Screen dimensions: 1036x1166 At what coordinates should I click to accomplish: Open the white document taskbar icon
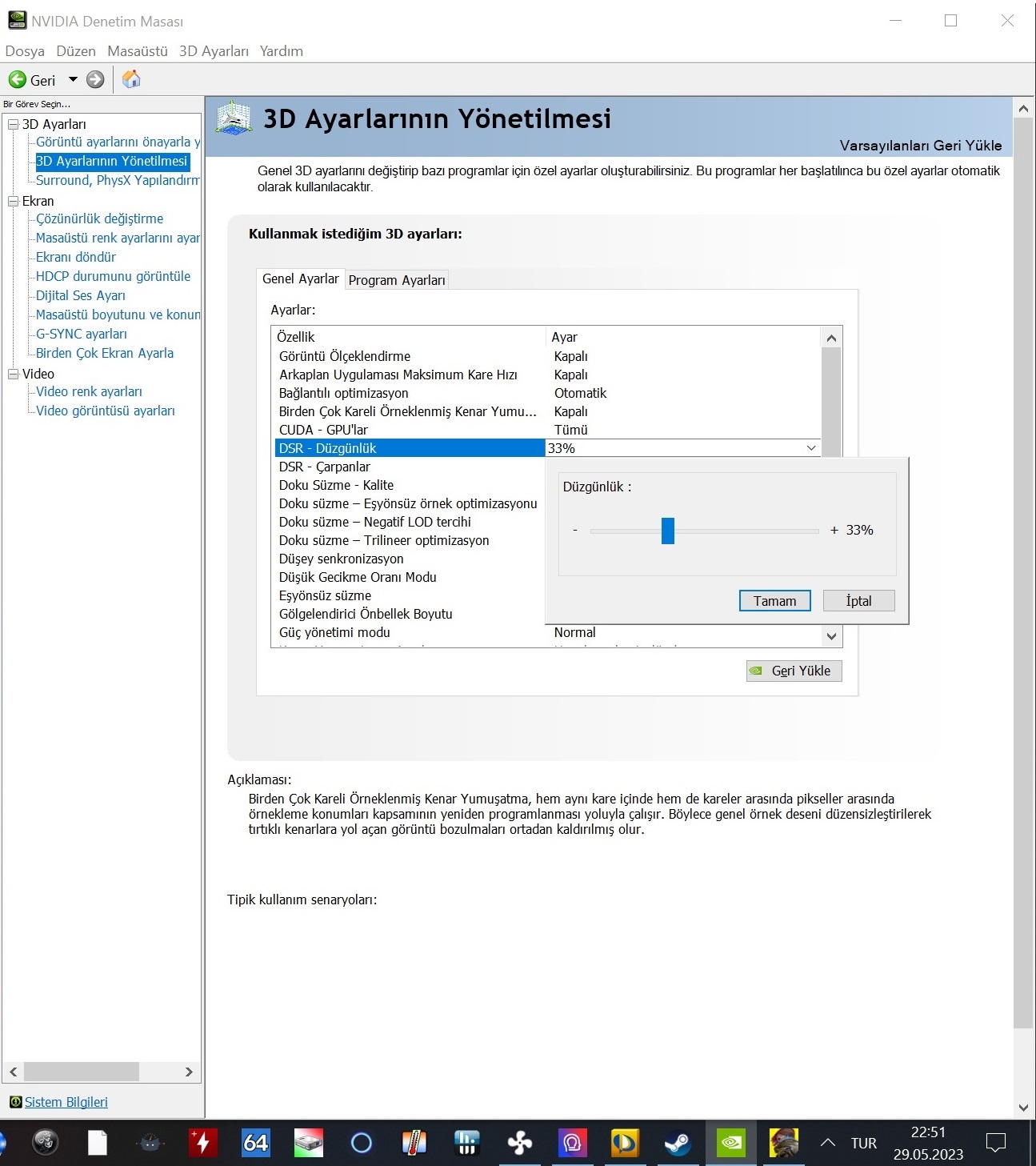click(98, 1143)
